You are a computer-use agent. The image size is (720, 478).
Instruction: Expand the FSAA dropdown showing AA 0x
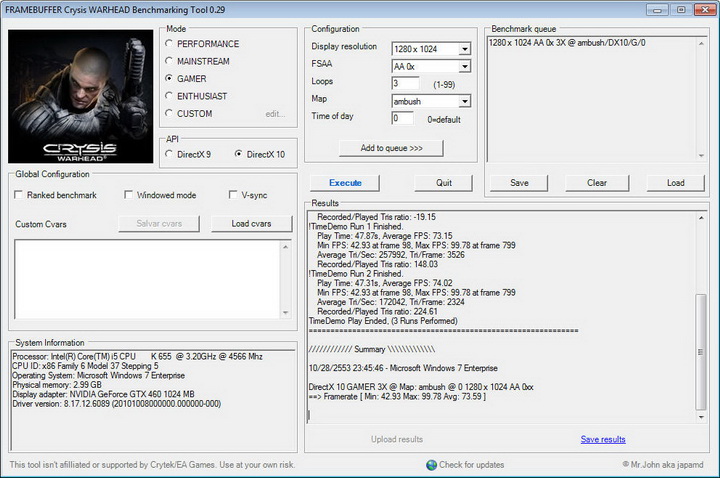click(465, 66)
